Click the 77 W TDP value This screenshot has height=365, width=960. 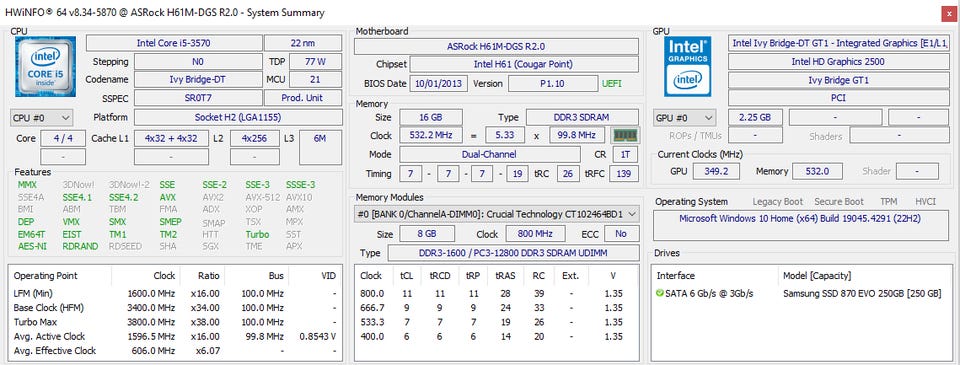(x=315, y=62)
